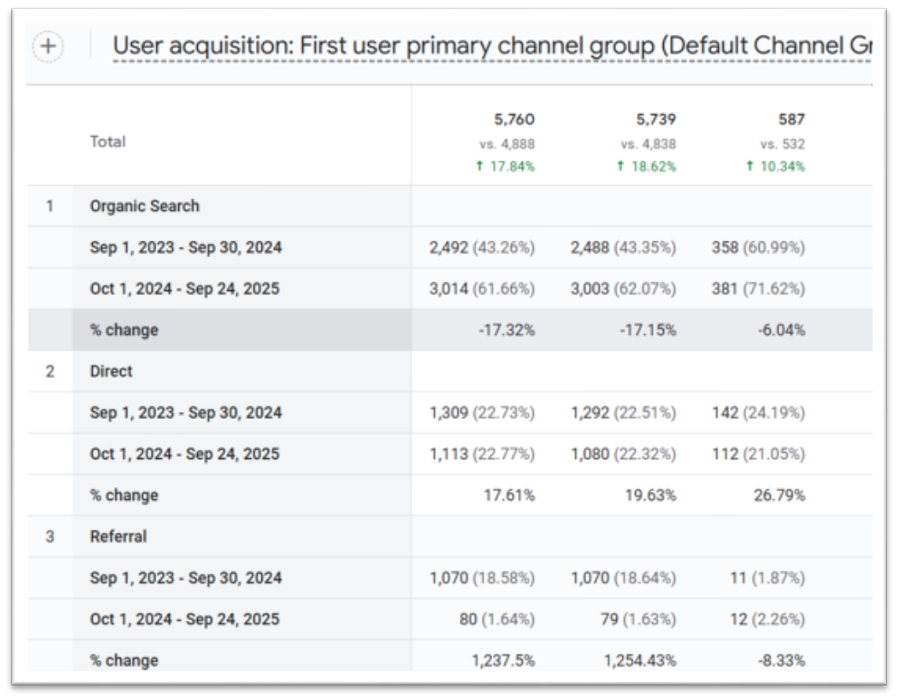Select the Referral channel row
The image size is (897, 699).
pyautogui.click(x=118, y=536)
